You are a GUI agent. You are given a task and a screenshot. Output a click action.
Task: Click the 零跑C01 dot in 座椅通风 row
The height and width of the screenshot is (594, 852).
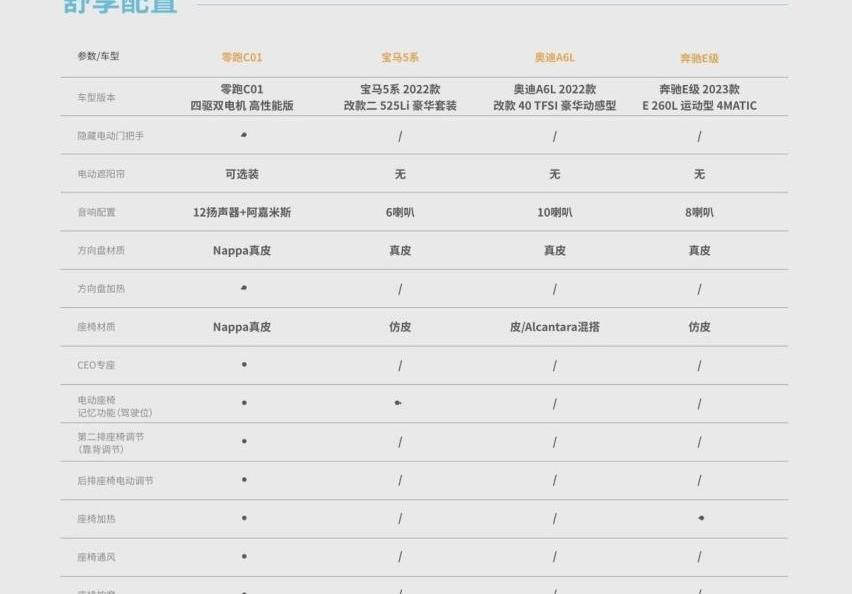pos(244,557)
